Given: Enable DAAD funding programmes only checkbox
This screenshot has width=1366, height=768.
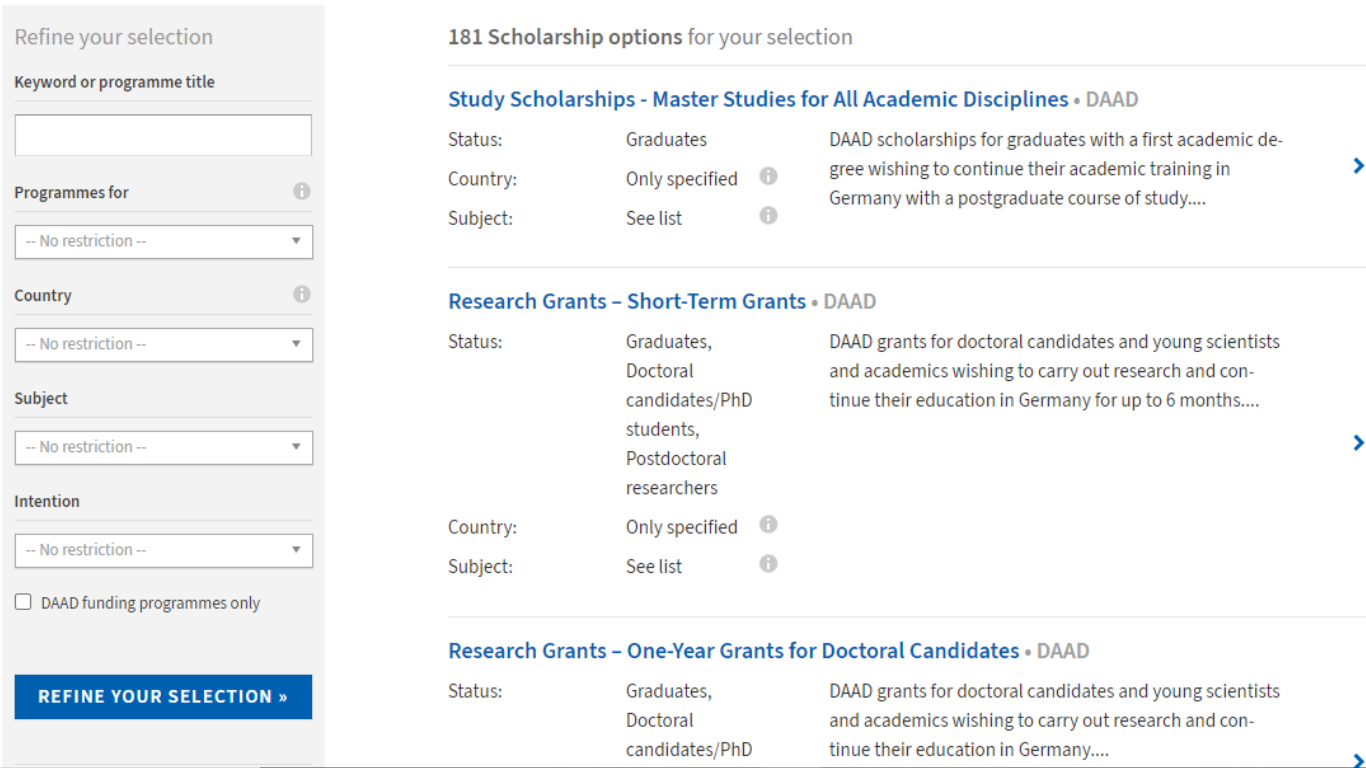Looking at the screenshot, I should 23,602.
